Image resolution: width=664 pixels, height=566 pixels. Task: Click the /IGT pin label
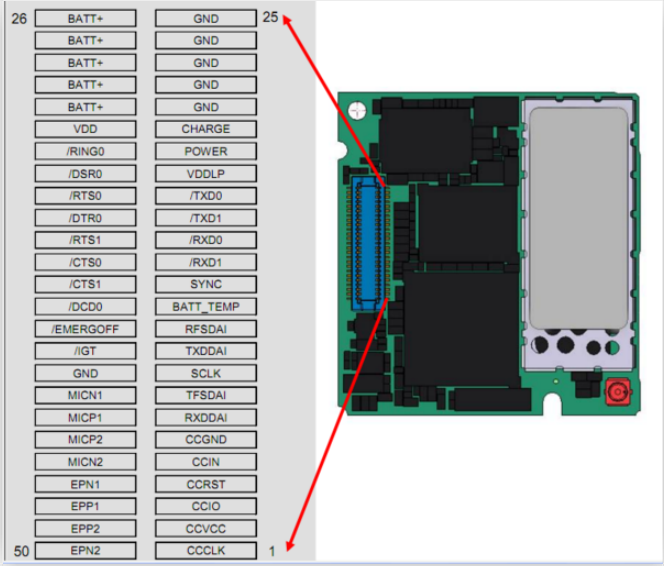[x=86, y=351]
